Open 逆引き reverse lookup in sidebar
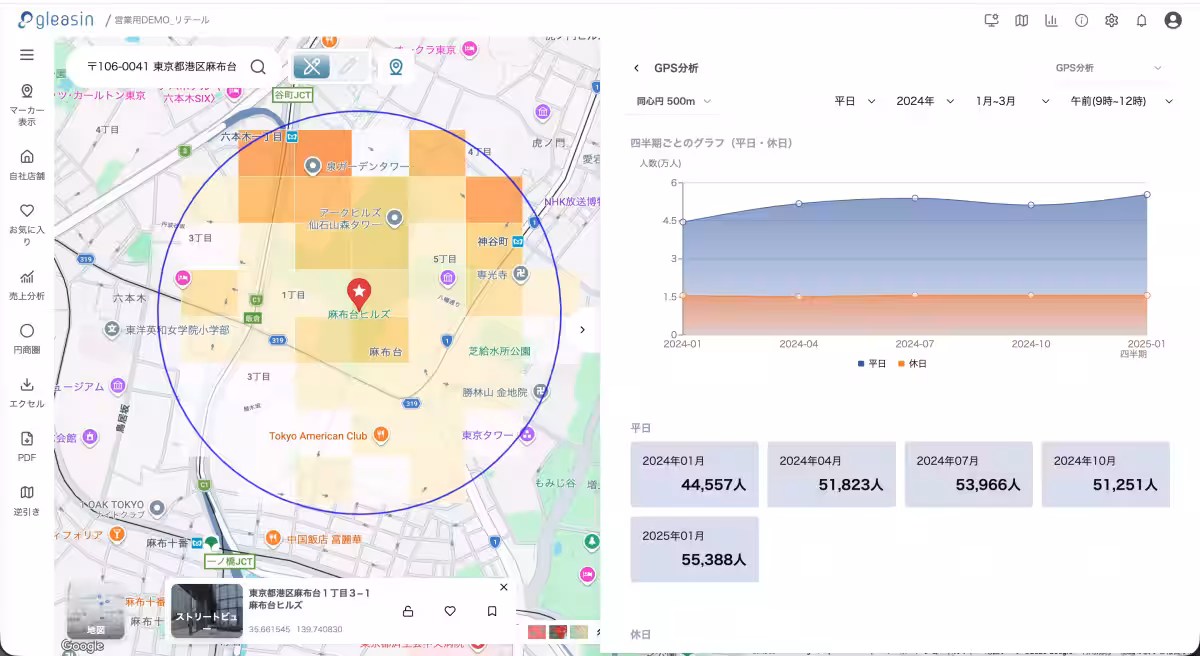This screenshot has height=656, width=1200. coord(27,501)
